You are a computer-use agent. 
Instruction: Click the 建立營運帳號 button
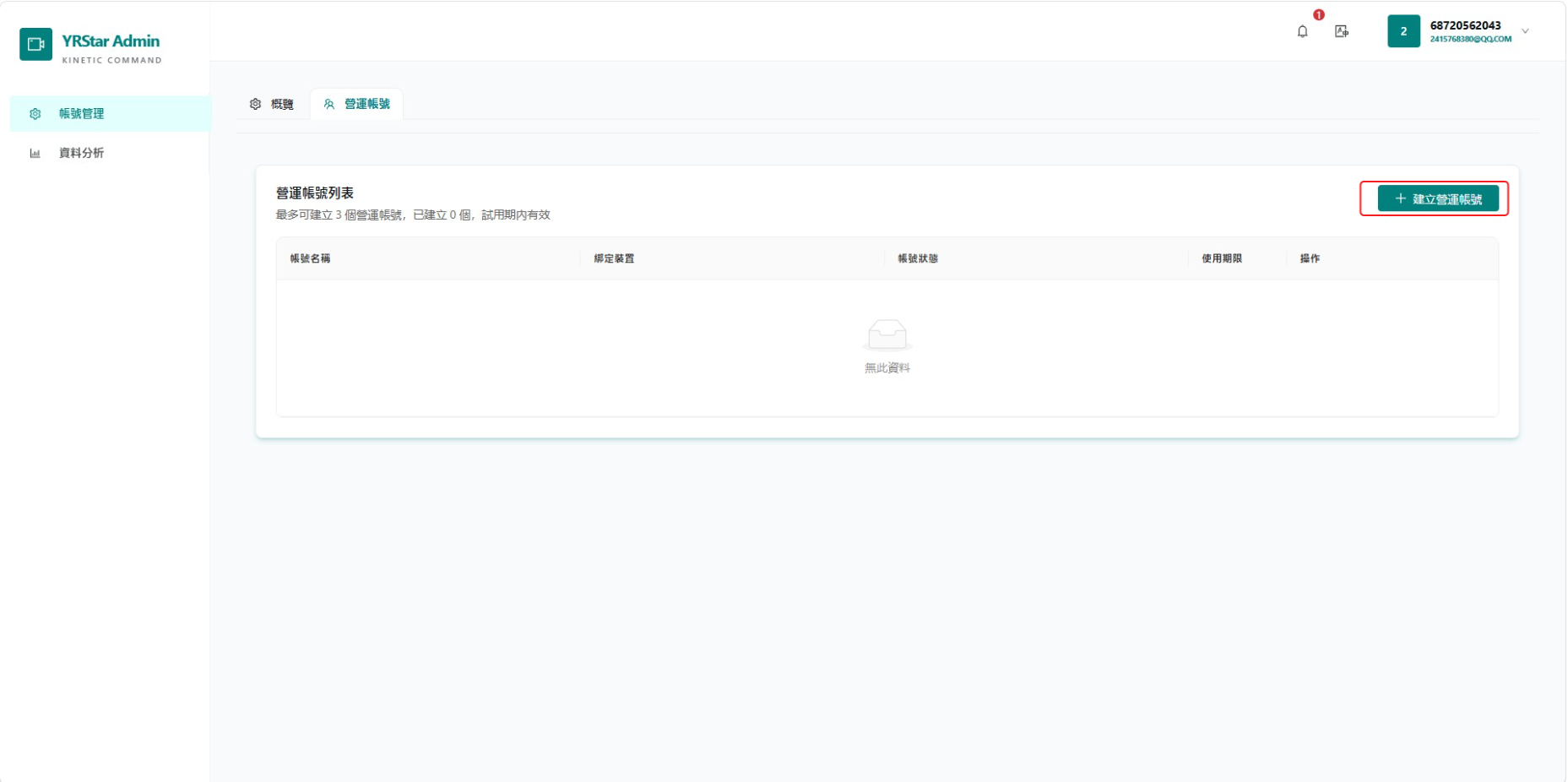coord(1438,198)
